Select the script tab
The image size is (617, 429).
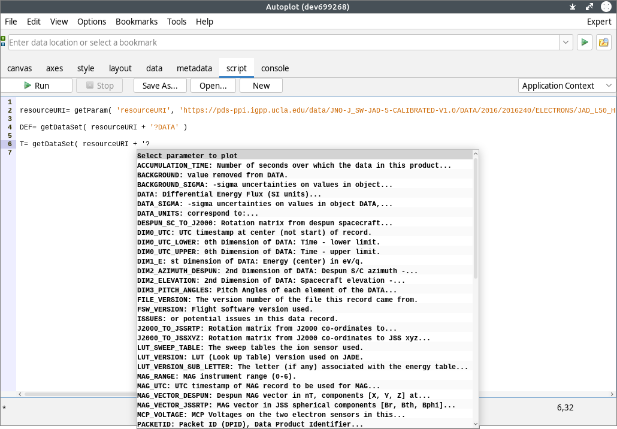(236, 68)
